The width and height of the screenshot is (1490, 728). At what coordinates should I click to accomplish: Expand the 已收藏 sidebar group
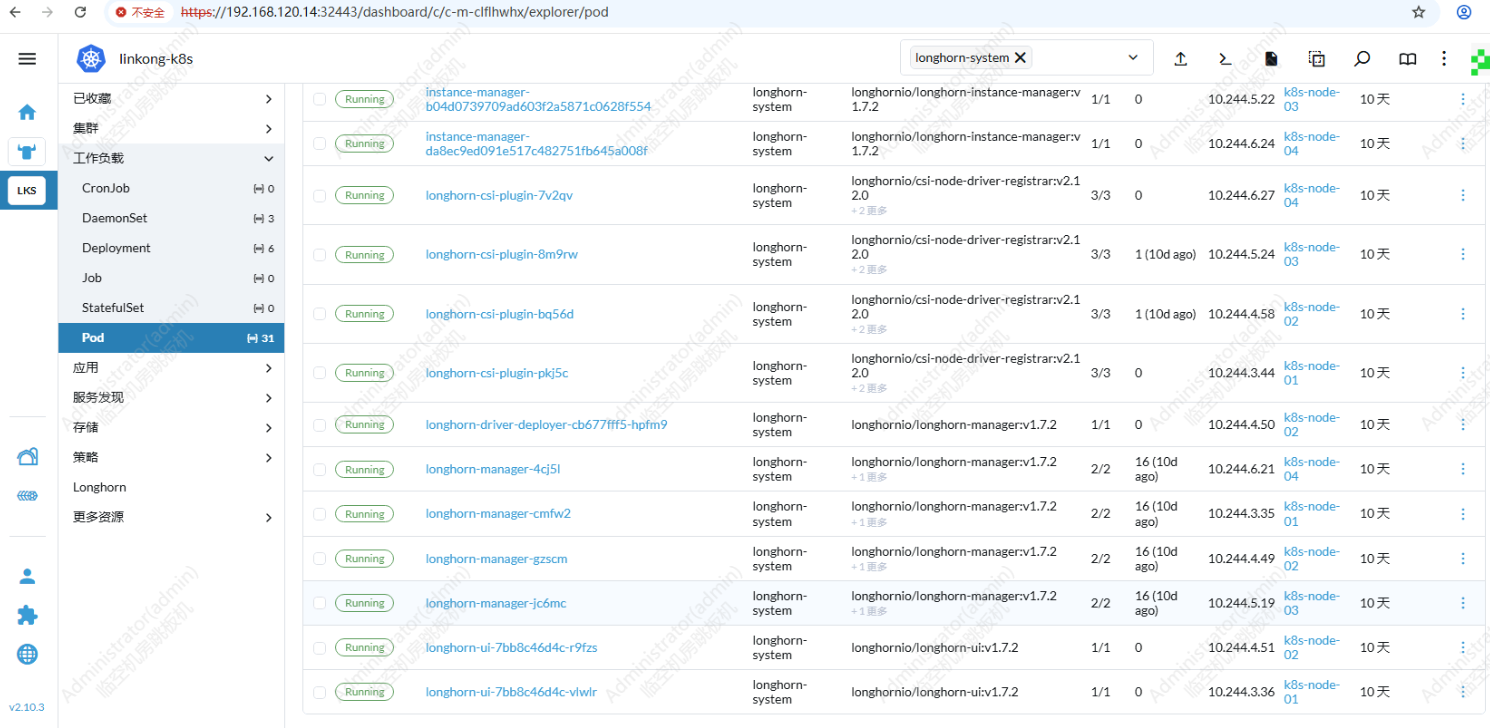(268, 99)
